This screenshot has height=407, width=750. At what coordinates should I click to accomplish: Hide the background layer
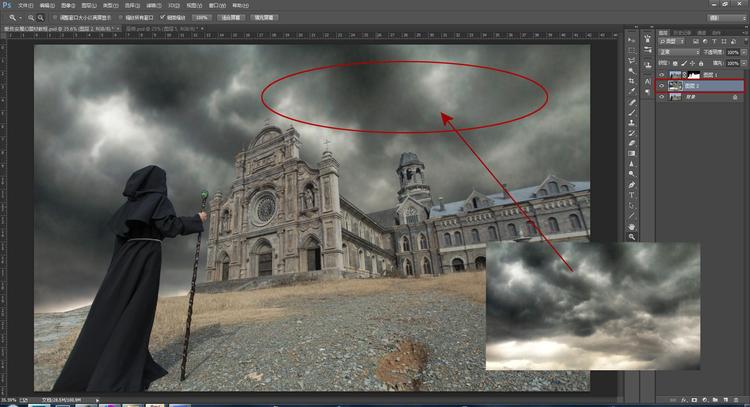[x=662, y=97]
